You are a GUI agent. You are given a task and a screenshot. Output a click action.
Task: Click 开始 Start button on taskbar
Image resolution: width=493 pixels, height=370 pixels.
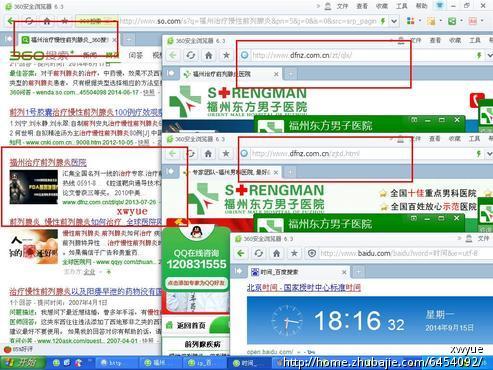(x=22, y=363)
